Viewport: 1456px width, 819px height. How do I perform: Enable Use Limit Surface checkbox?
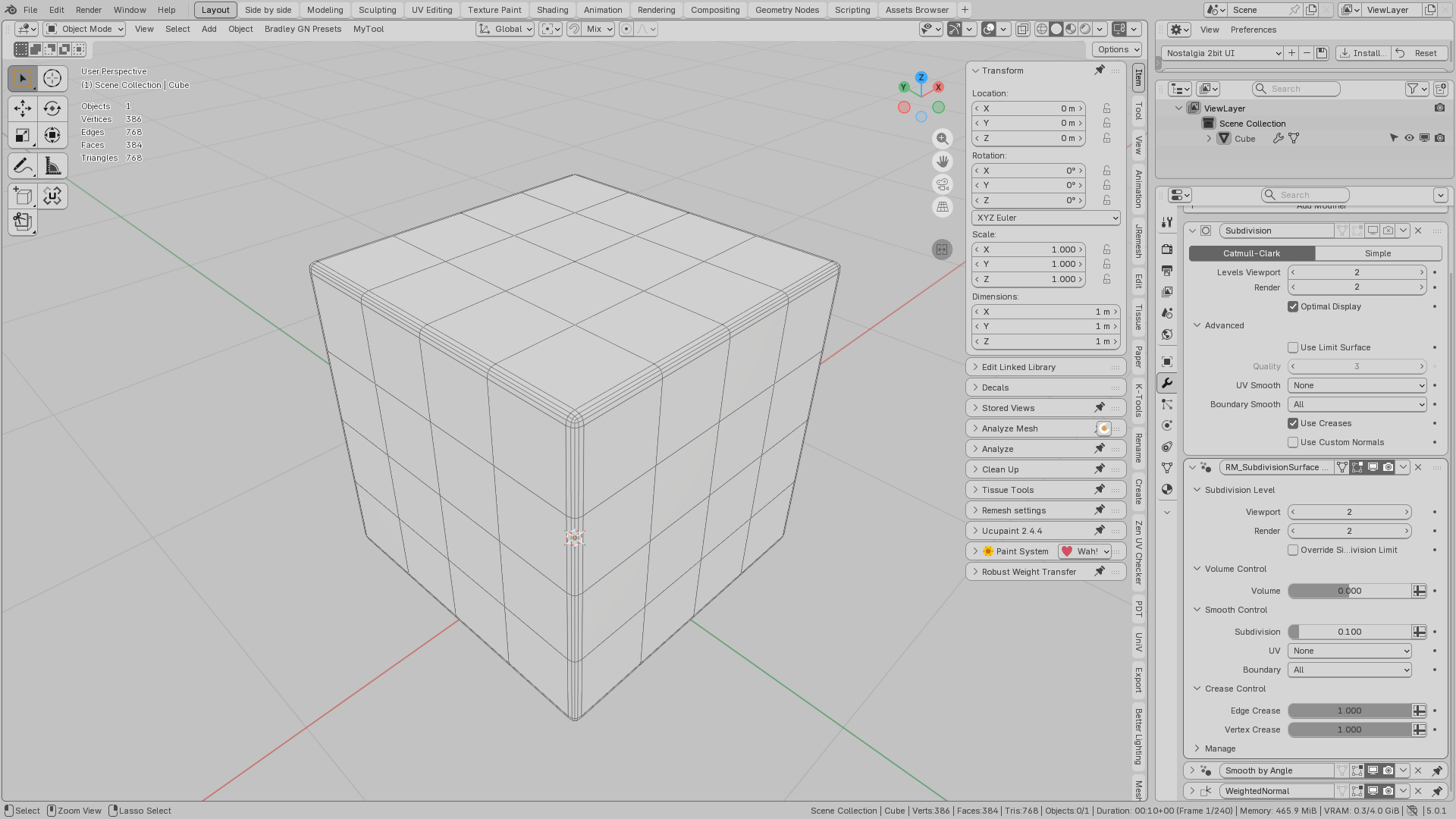point(1293,347)
